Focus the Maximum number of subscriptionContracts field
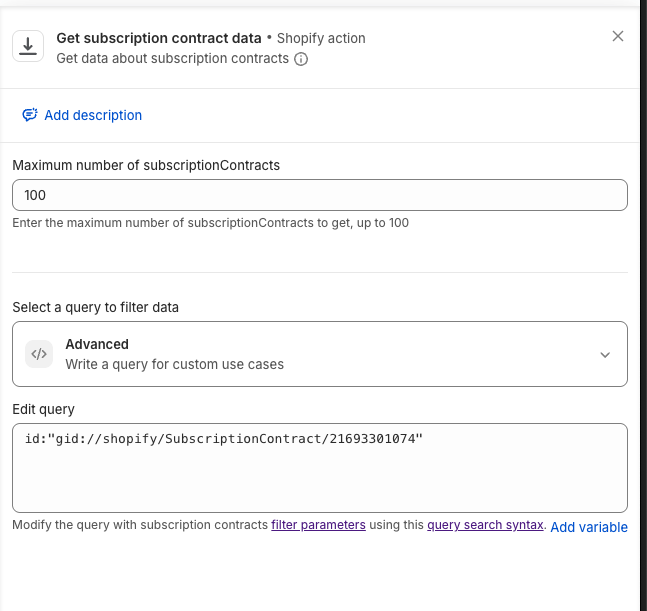Viewport: 647px width, 611px height. pyautogui.click(x=320, y=195)
